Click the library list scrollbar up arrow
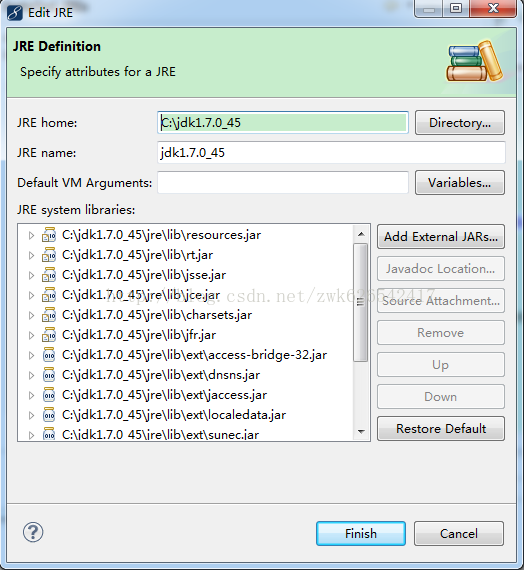The image size is (524, 570). pos(361,234)
